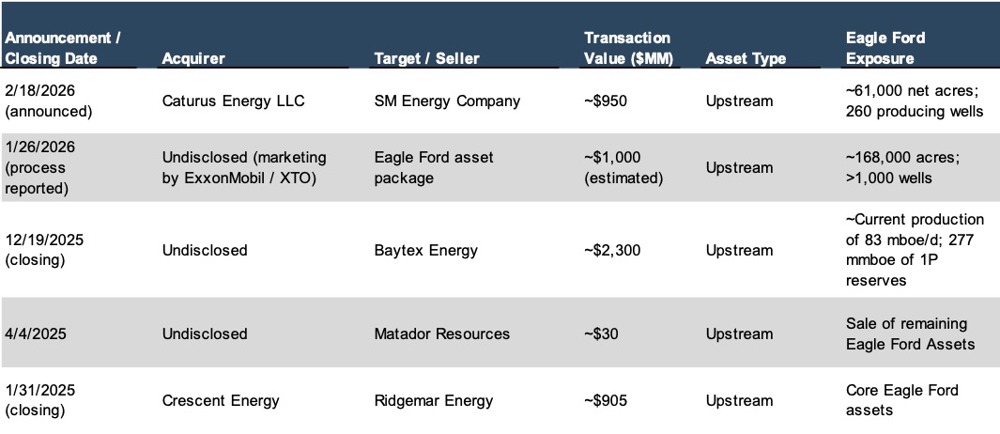The height and width of the screenshot is (434, 1000).
Task: Select the Baytex Energy cell
Action: tap(427, 250)
